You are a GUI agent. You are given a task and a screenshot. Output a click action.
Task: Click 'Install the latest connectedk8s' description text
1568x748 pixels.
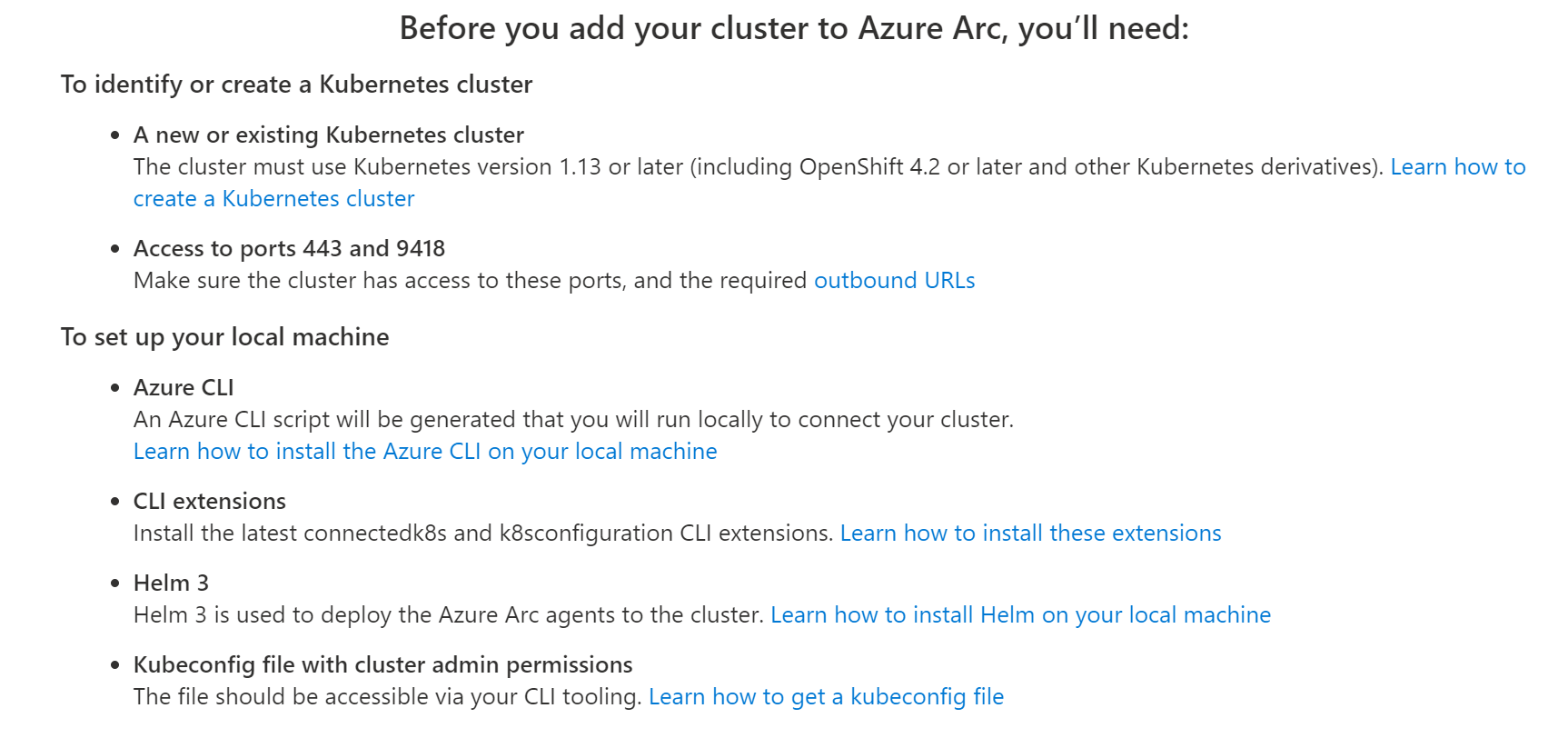tap(483, 533)
